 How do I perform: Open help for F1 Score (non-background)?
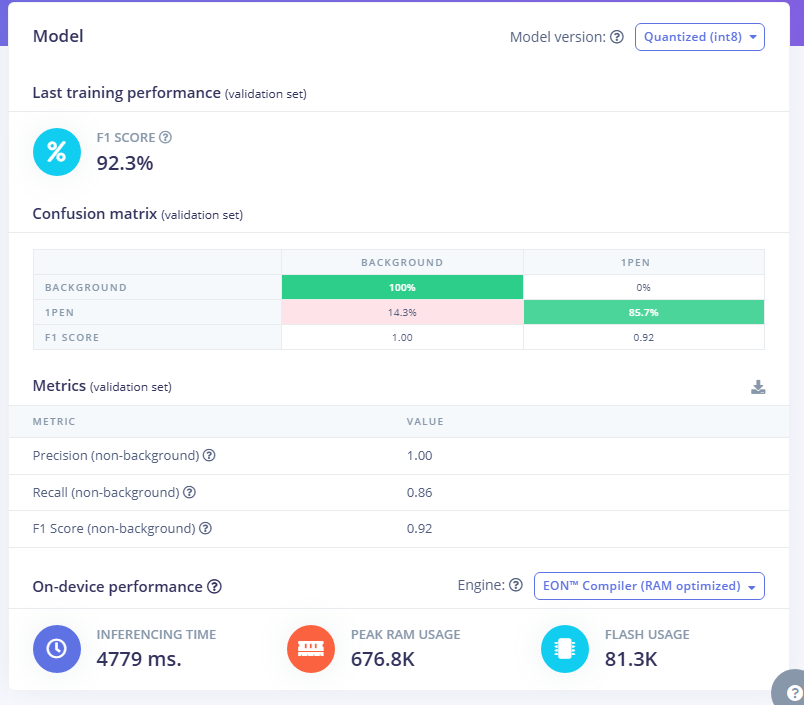pos(206,528)
